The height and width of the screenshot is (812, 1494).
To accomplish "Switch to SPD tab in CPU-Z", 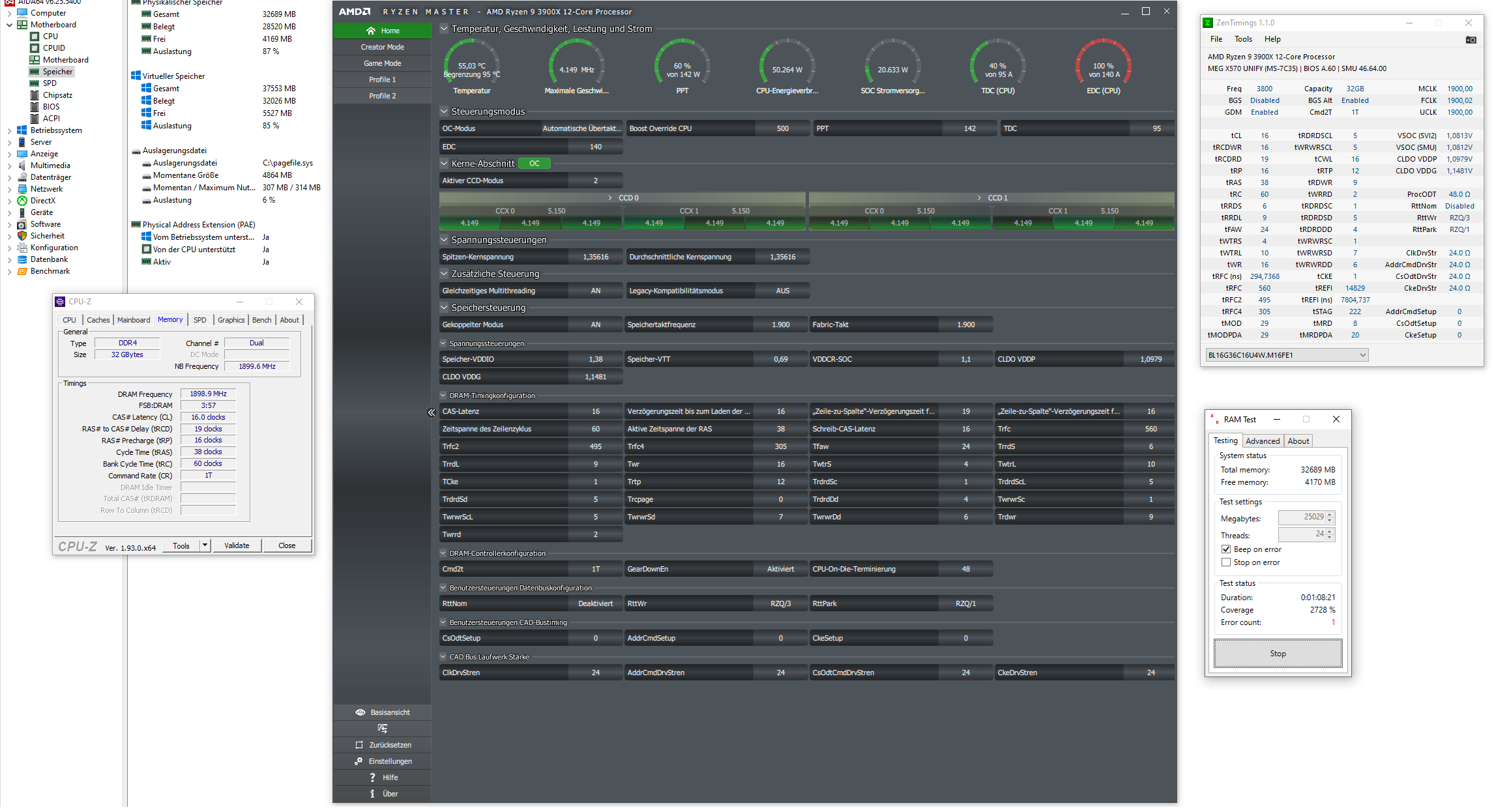I will pyautogui.click(x=200, y=320).
